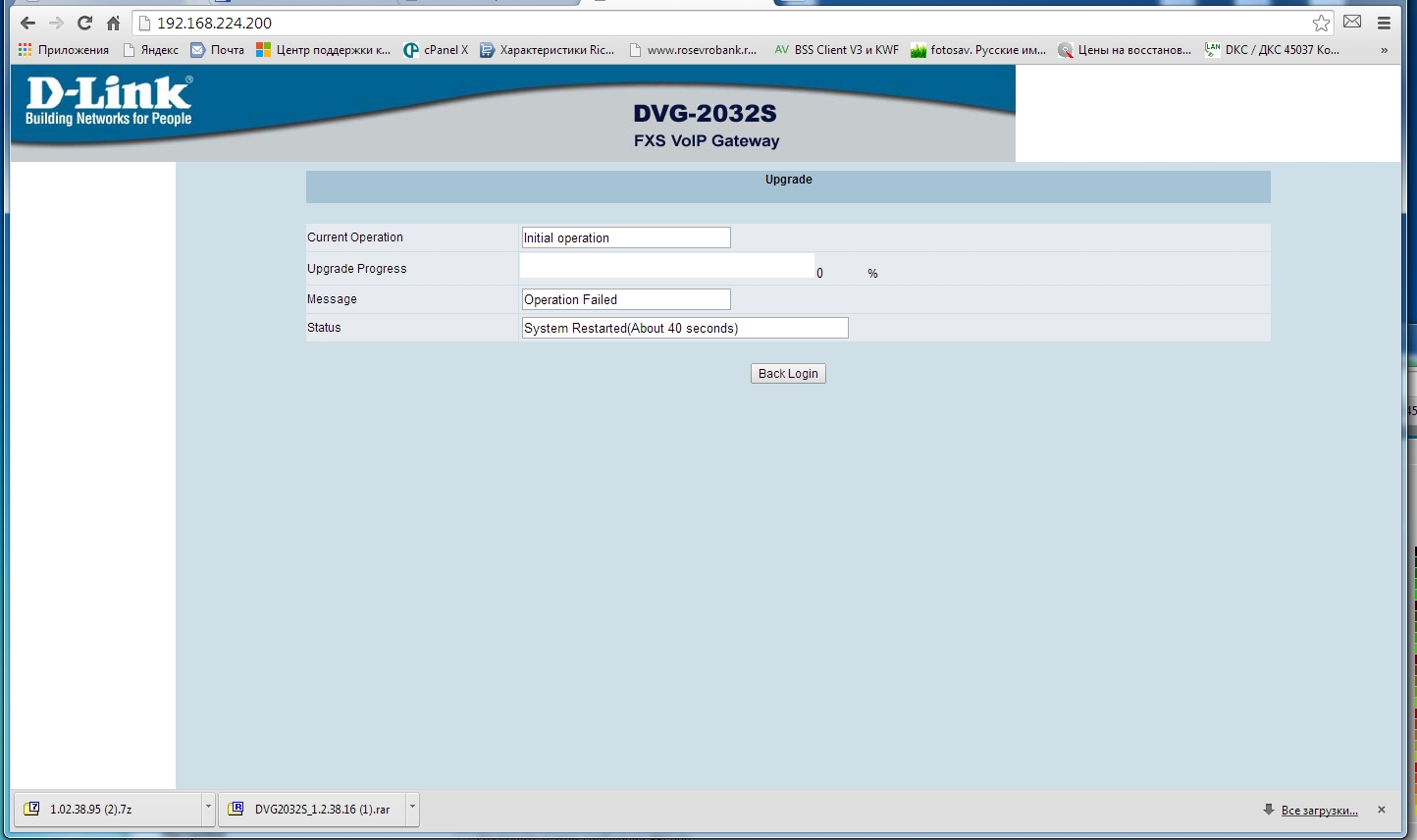This screenshot has width=1417, height=840.
Task: Bookmark this page with the star icon
Action: click(1322, 23)
